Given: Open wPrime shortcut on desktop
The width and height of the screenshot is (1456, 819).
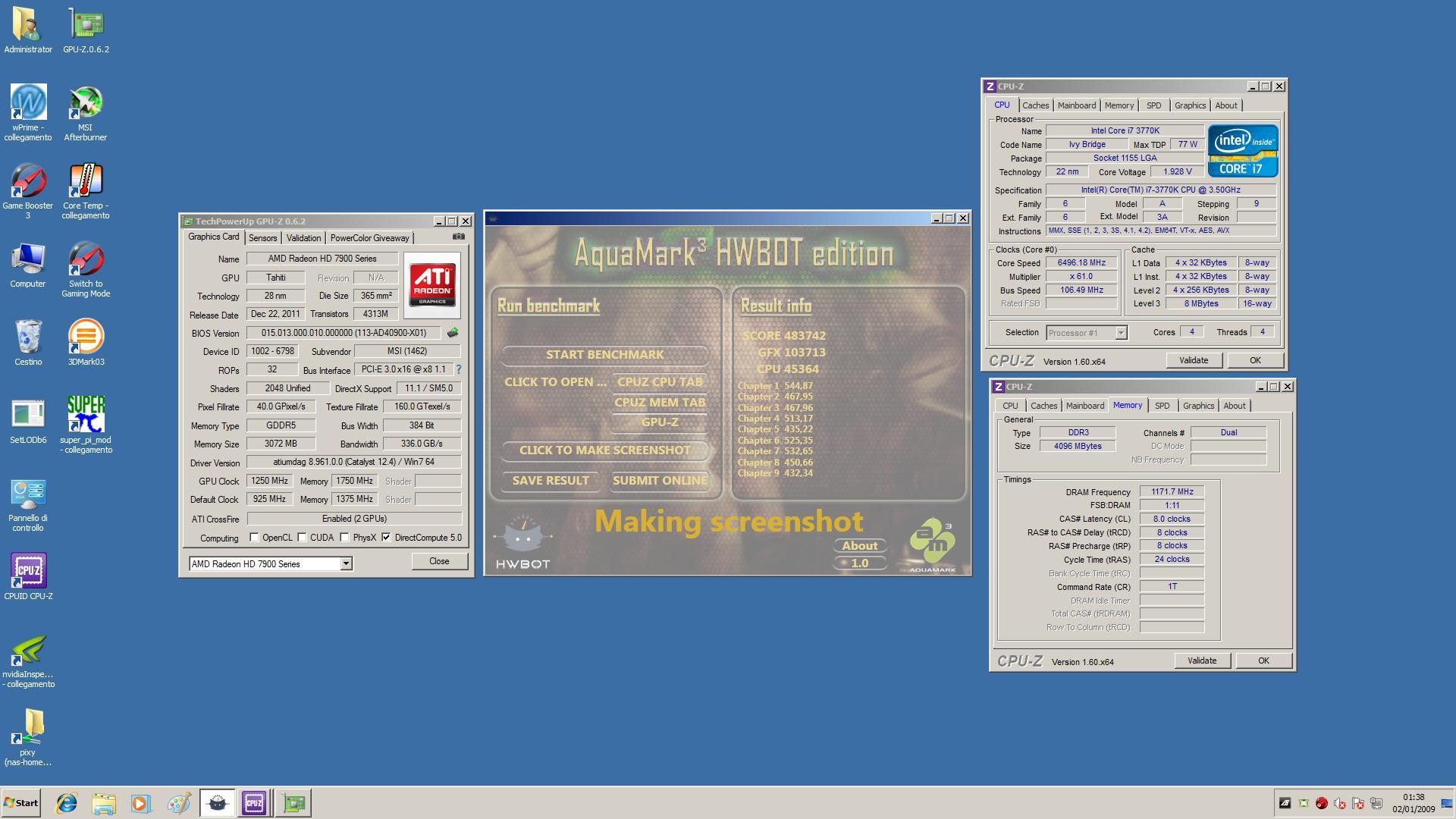Looking at the screenshot, I should [28, 112].
